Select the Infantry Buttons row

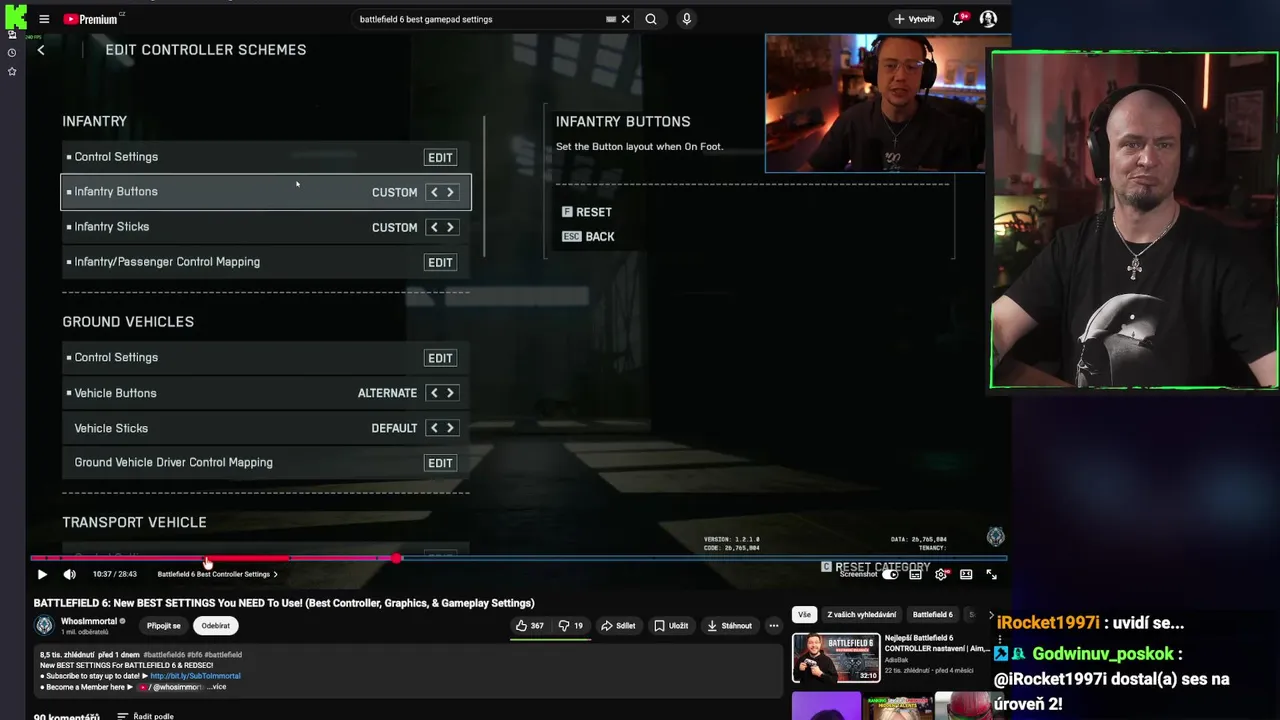tap(266, 192)
